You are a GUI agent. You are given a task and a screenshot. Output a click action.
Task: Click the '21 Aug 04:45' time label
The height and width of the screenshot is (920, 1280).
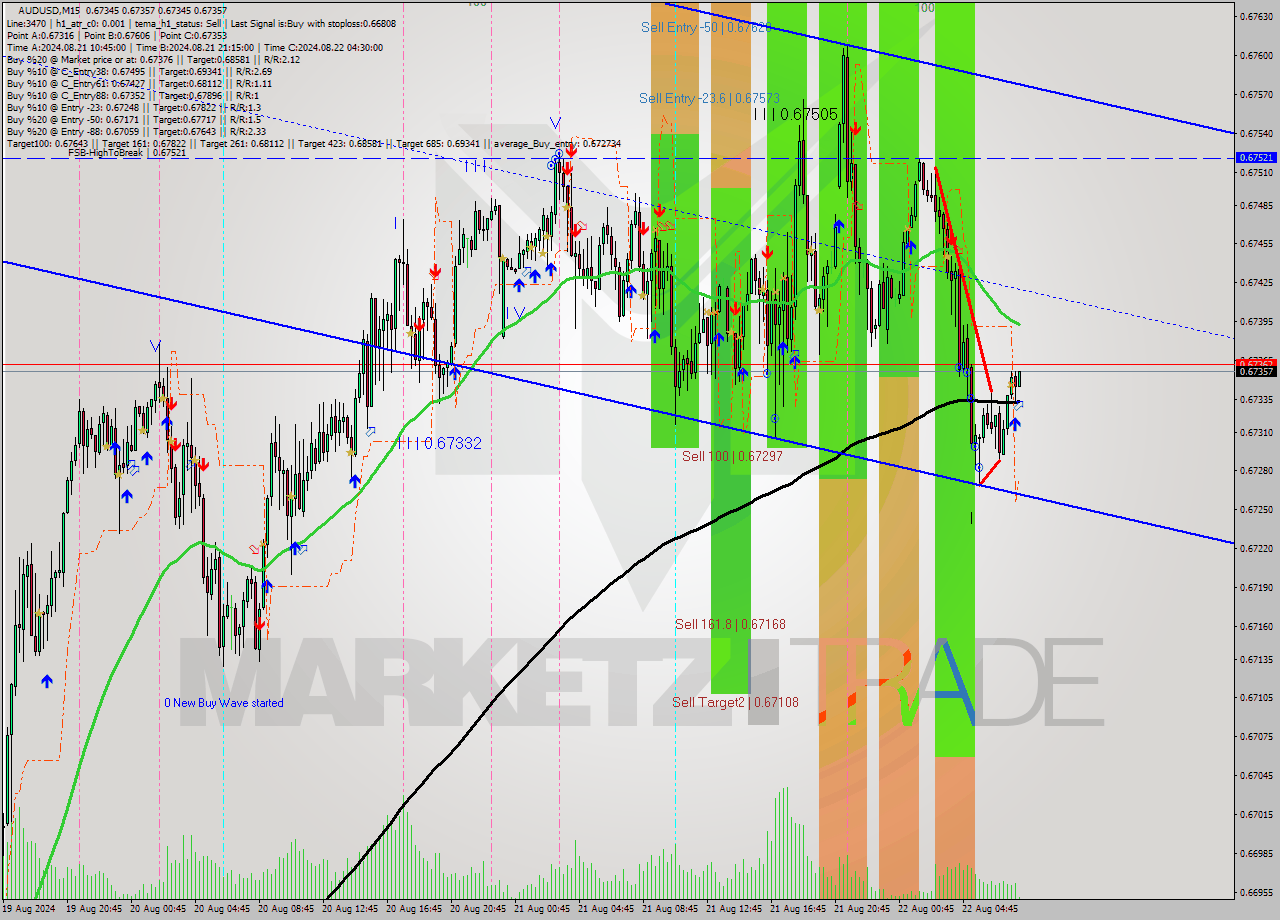[x=607, y=910]
